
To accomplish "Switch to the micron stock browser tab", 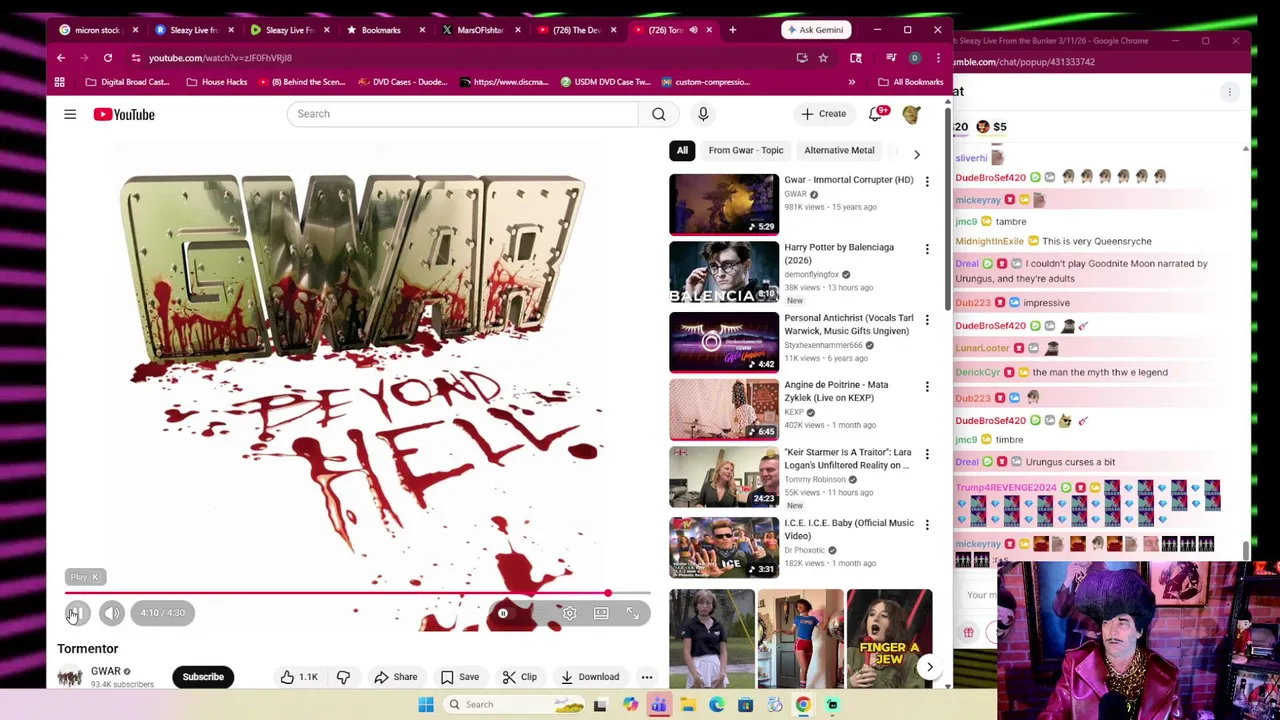I will pos(98,30).
